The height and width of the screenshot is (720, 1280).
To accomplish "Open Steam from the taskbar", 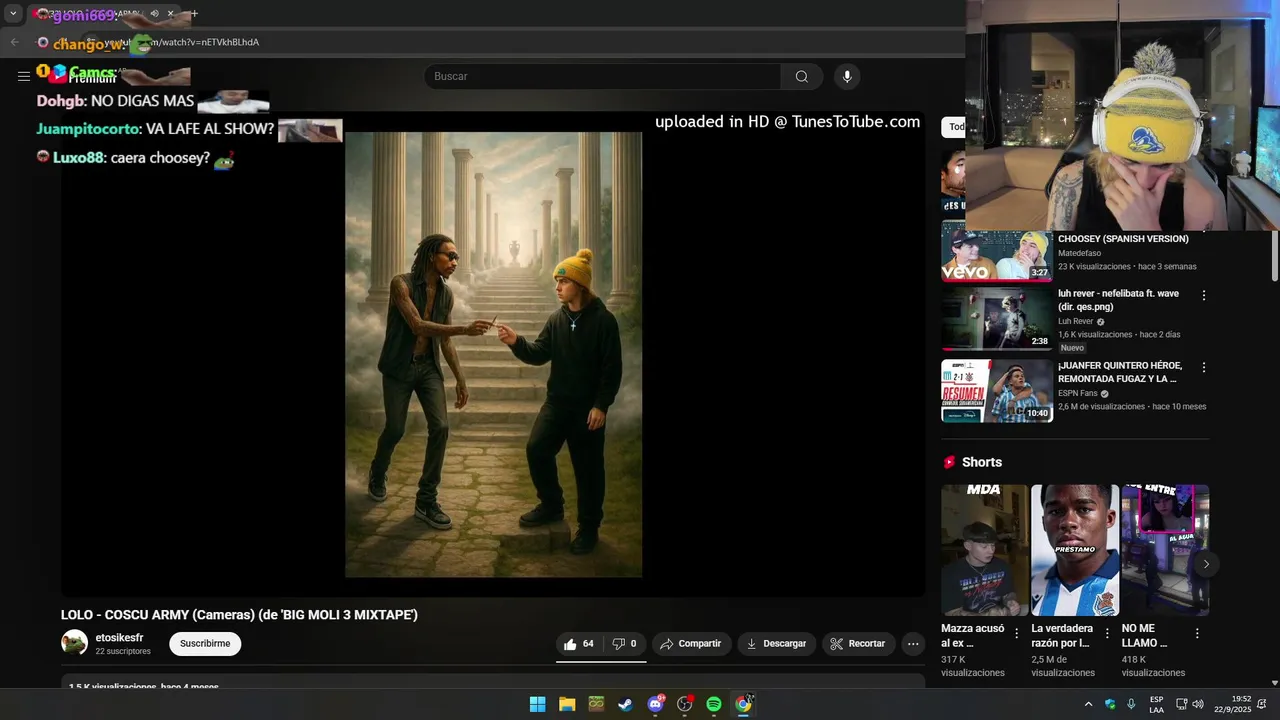I will click(x=625, y=704).
